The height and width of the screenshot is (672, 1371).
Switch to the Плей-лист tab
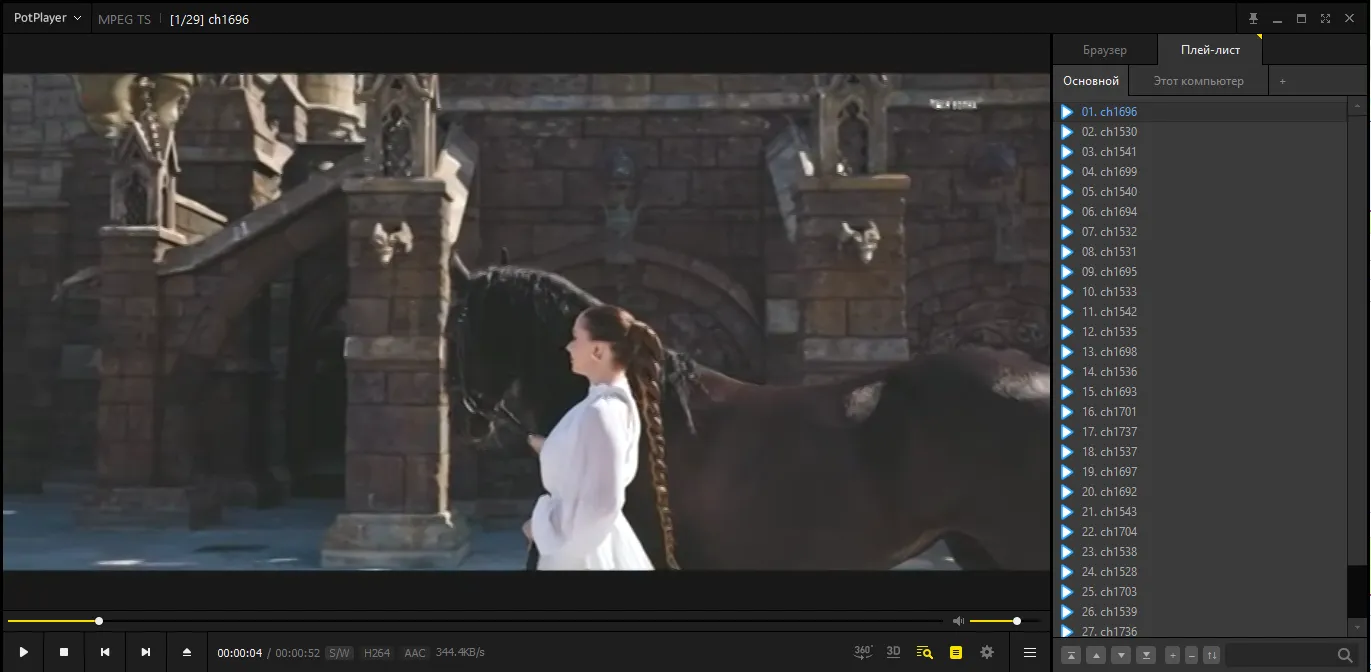1210,50
